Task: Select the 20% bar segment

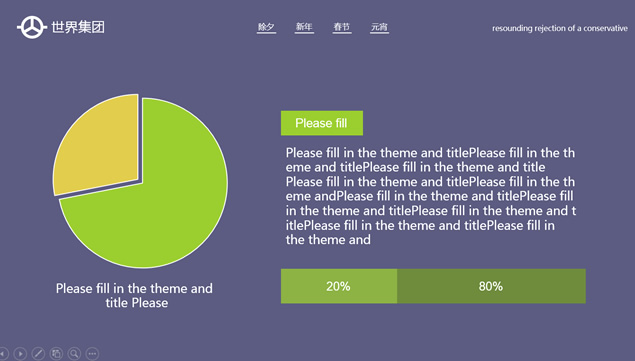Action: tap(339, 286)
